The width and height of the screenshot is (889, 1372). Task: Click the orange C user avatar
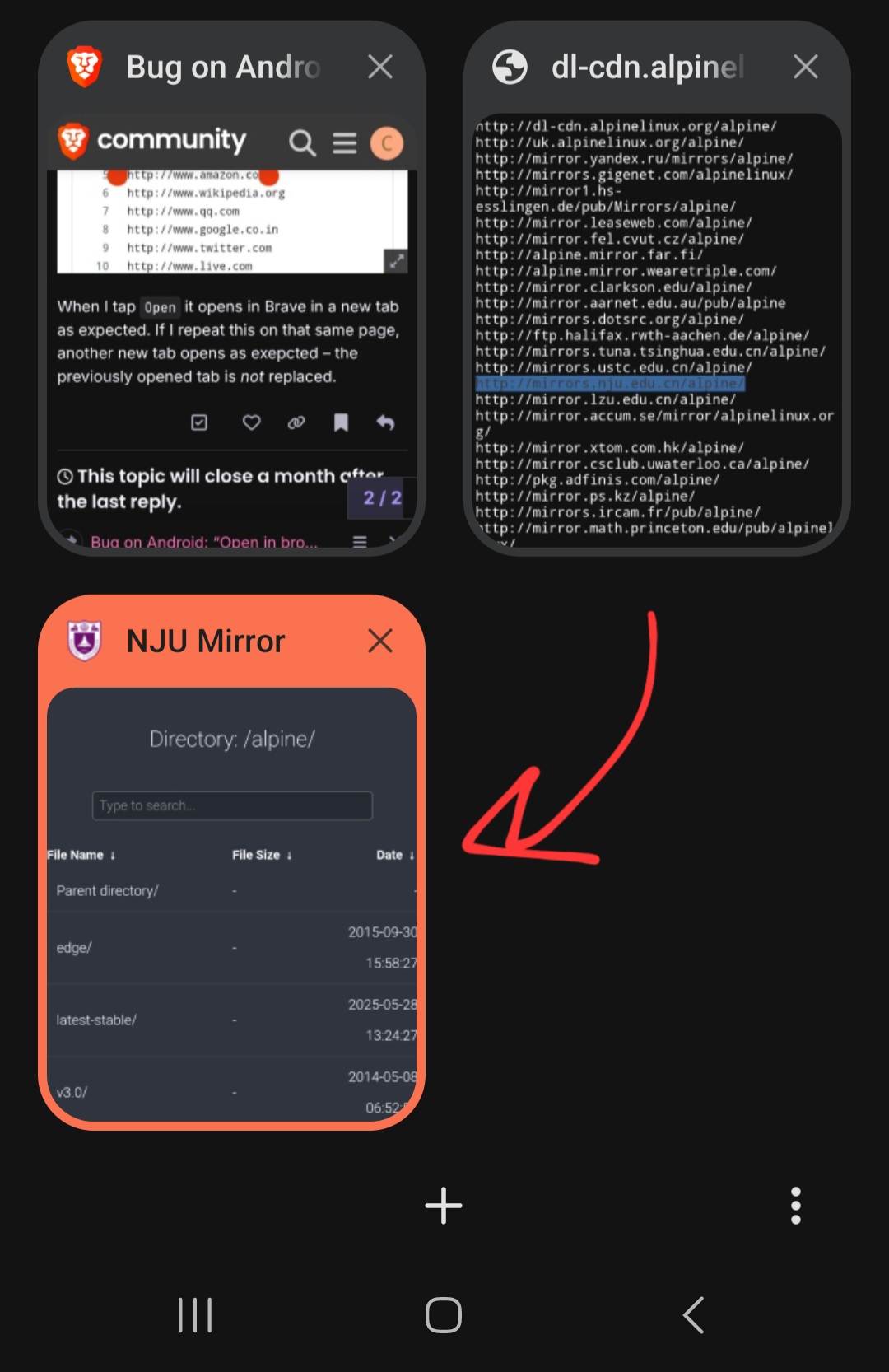click(387, 142)
